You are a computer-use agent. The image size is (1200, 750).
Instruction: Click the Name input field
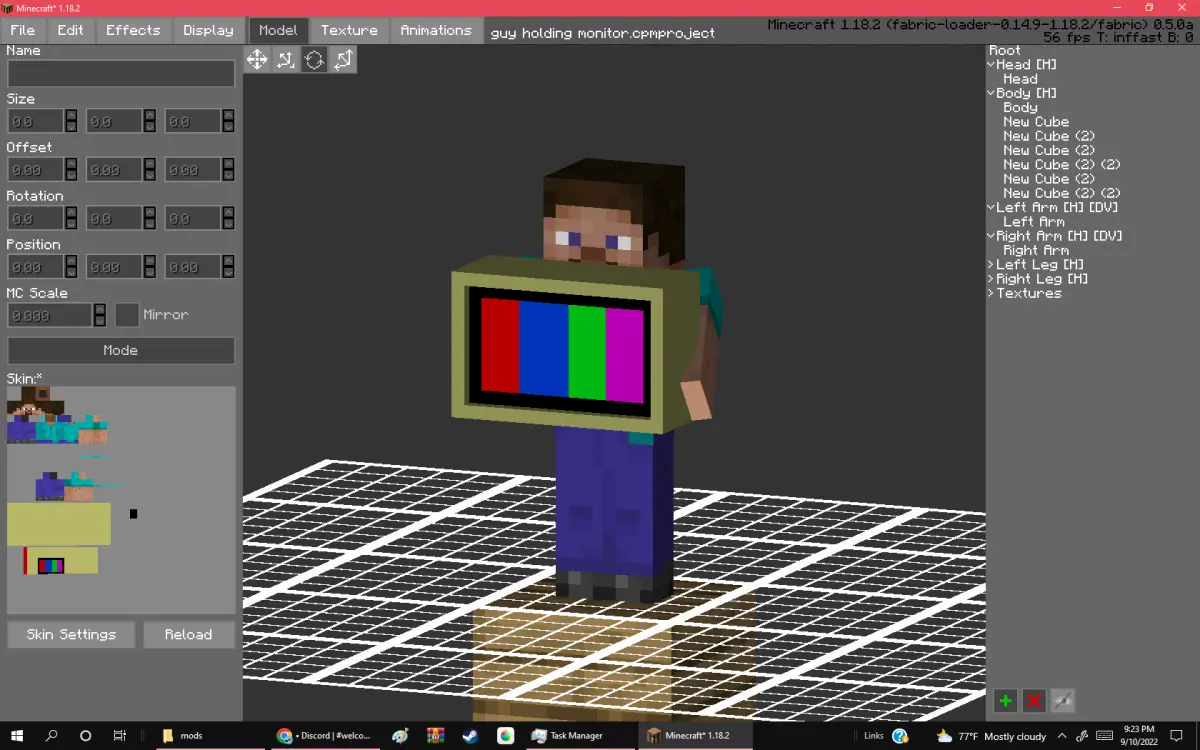click(x=121, y=73)
